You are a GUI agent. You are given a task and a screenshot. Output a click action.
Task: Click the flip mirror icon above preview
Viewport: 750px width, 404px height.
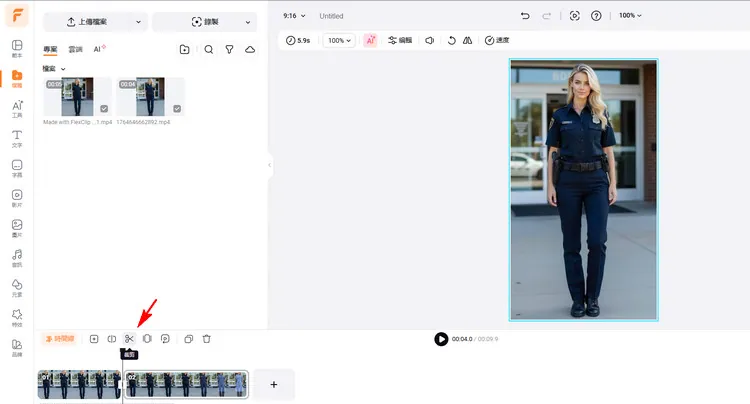pos(467,41)
